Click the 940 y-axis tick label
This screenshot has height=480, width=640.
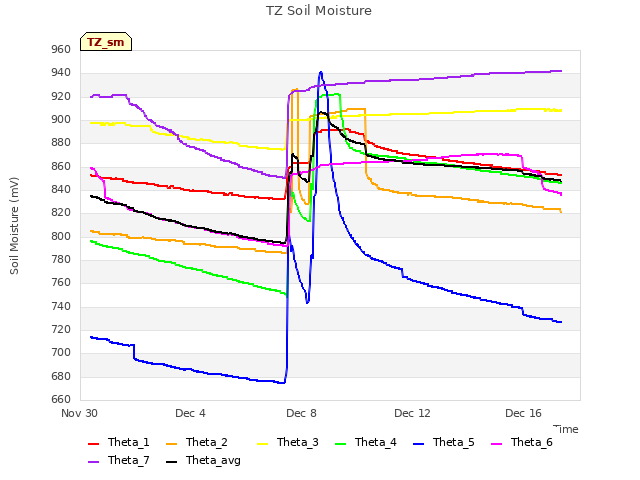pos(61,73)
